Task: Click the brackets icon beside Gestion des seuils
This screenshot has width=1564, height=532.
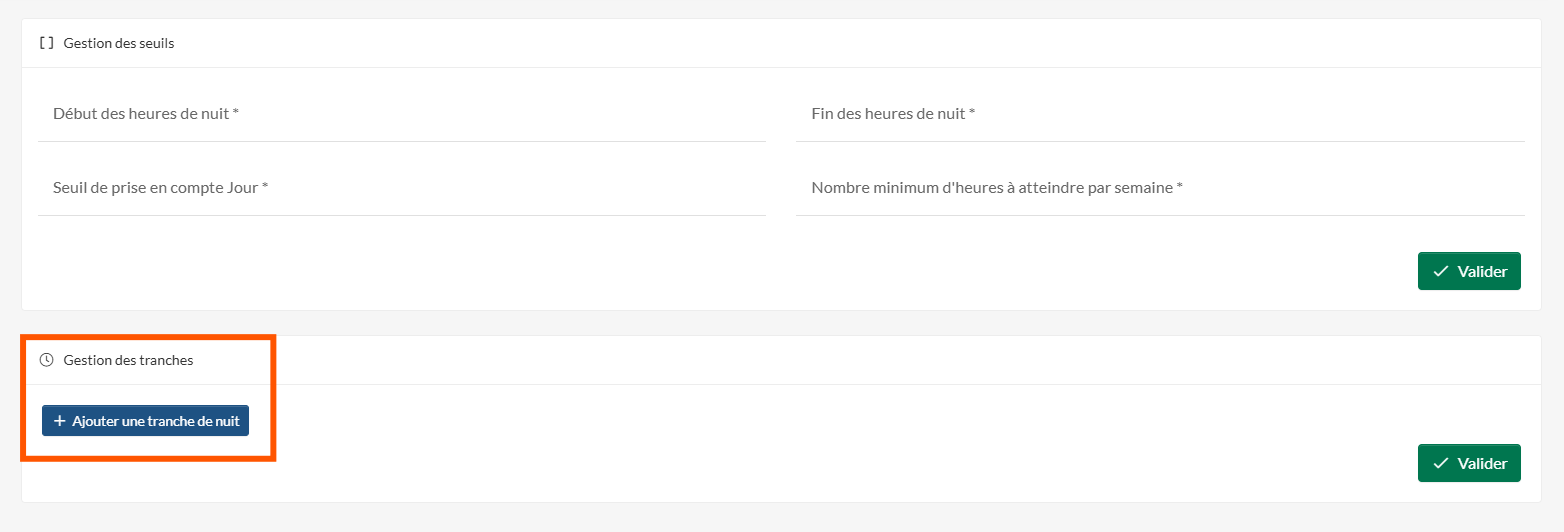Action: [x=46, y=43]
